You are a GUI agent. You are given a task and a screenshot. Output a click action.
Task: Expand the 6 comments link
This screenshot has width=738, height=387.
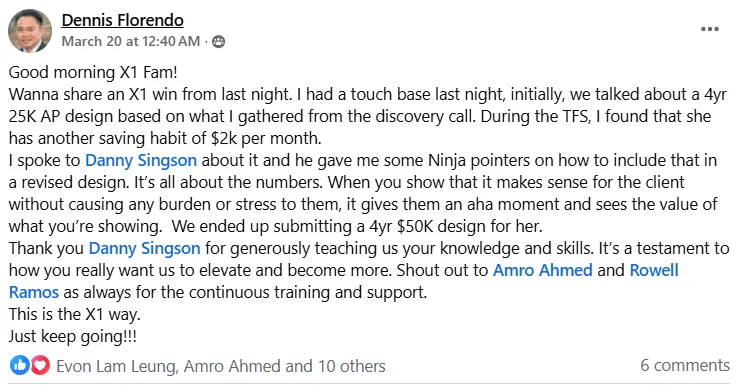point(685,365)
